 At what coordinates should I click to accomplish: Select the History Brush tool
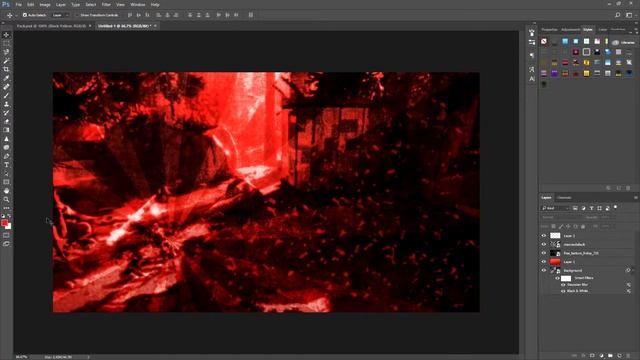pyautogui.click(x=6, y=113)
